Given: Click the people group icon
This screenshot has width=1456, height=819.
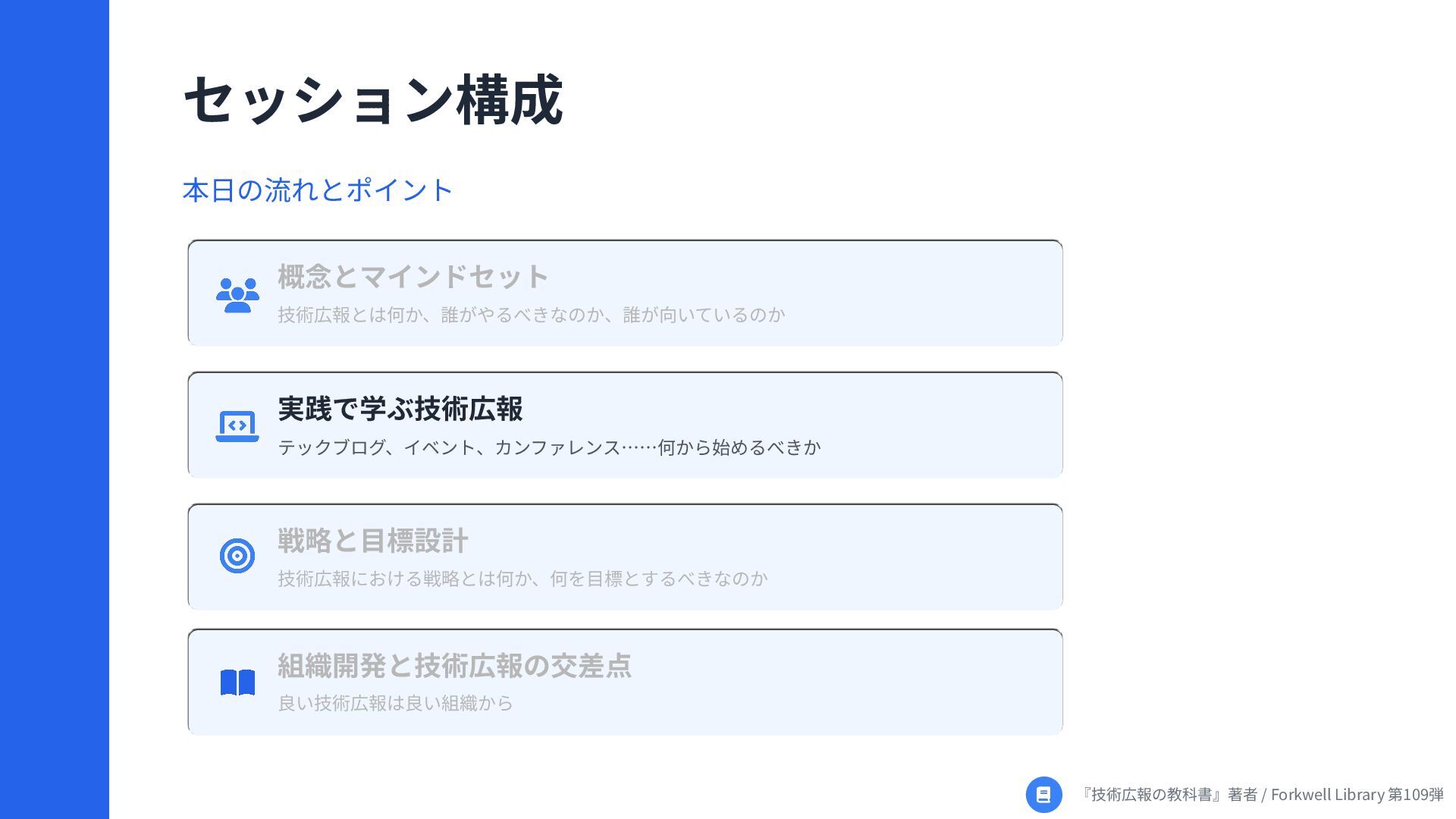Looking at the screenshot, I should [237, 295].
